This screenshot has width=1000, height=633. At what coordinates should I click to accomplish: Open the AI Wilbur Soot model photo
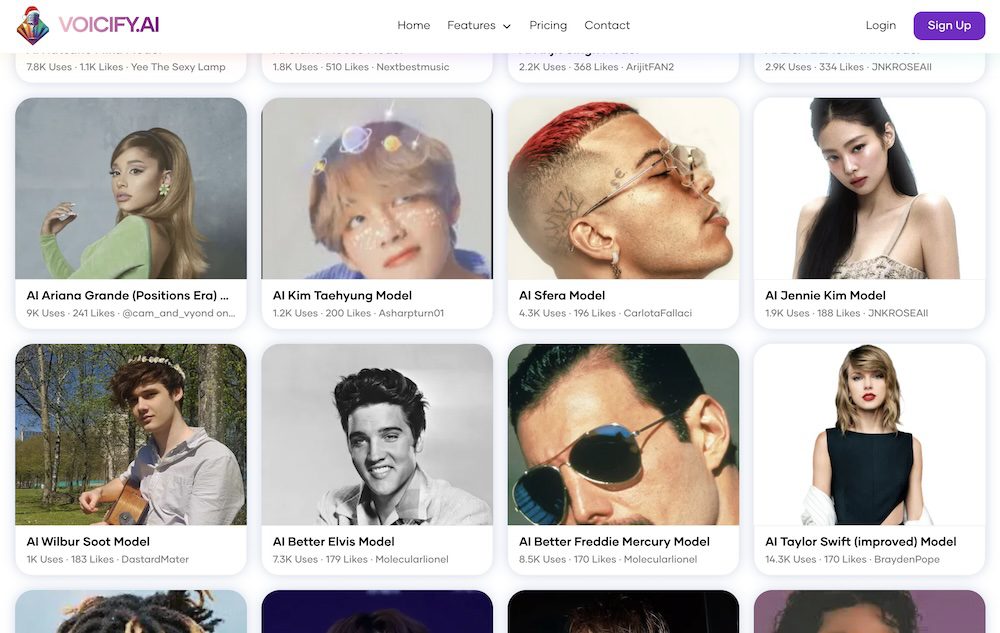[131, 434]
